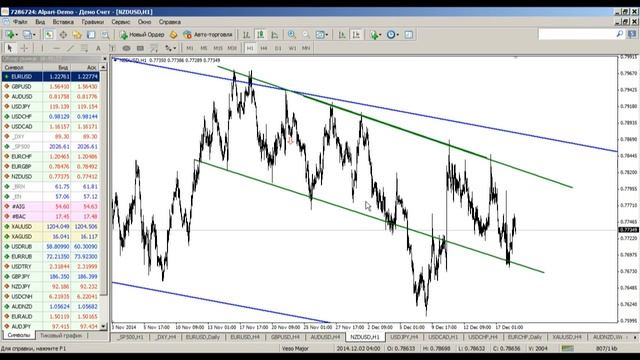The image size is (640, 360).
Task: Switch timeframe to MN
Action: 306,48
